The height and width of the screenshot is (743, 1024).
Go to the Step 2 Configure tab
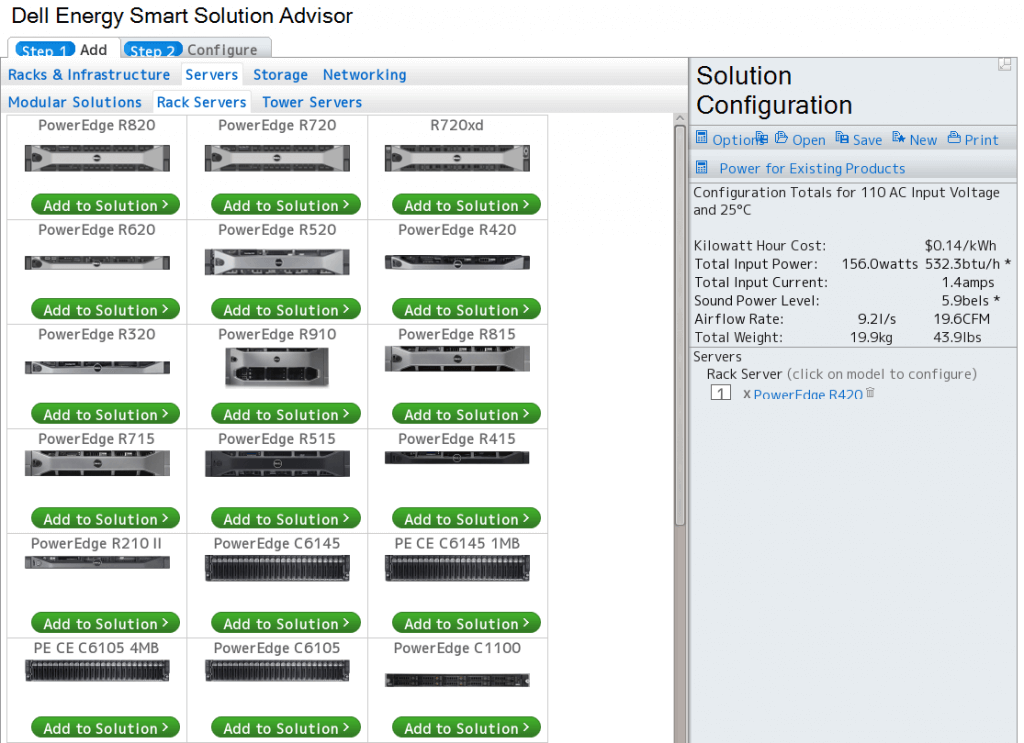coord(197,50)
